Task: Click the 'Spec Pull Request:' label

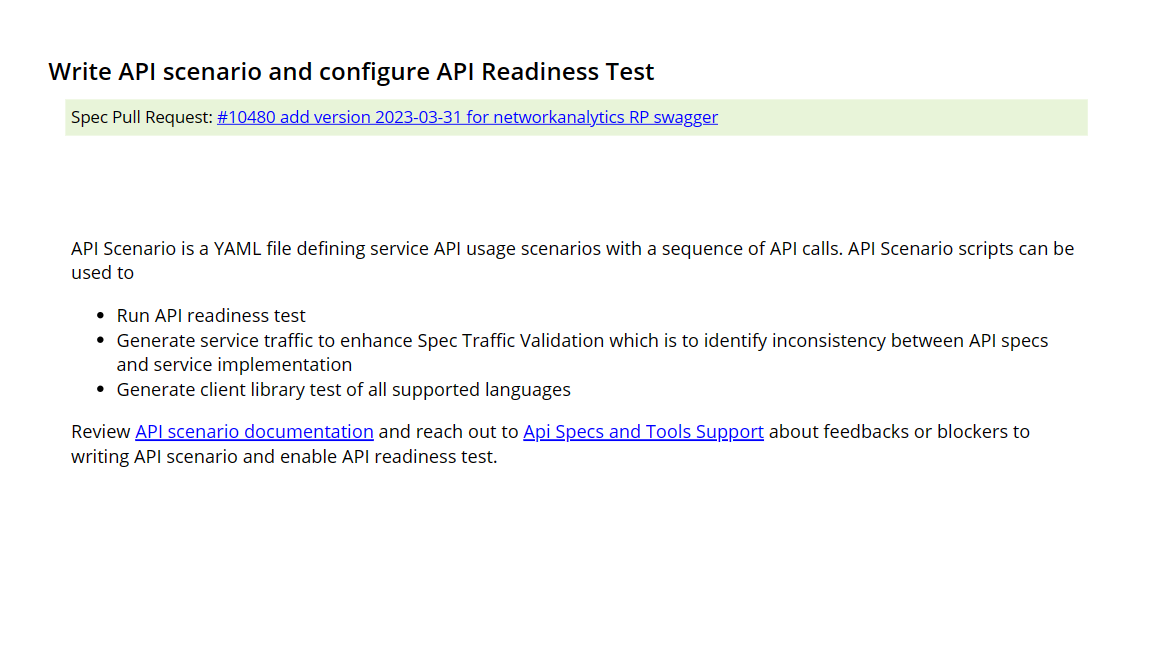Action: [x=142, y=117]
